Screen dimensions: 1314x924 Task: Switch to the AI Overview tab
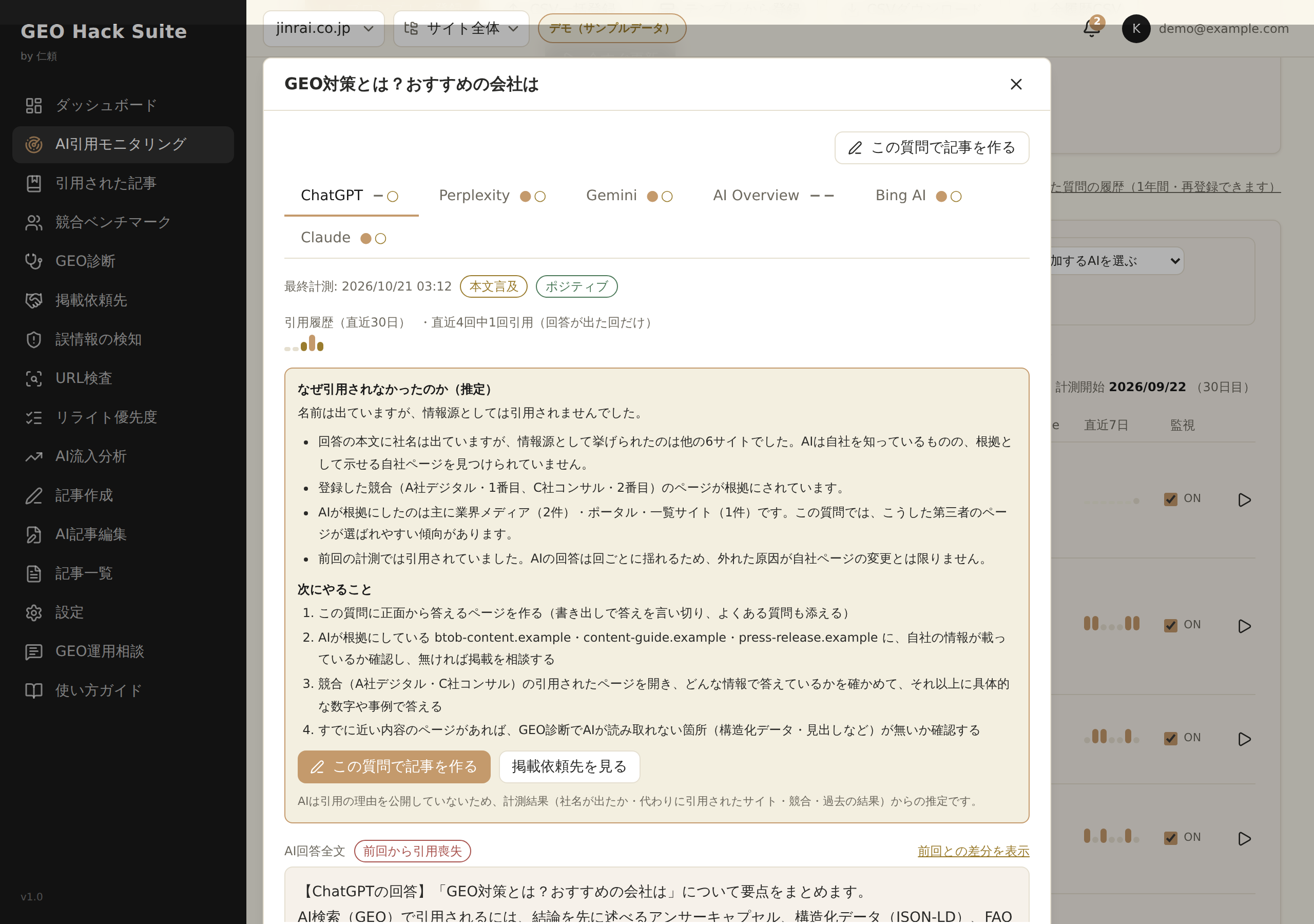pyautogui.click(x=773, y=195)
